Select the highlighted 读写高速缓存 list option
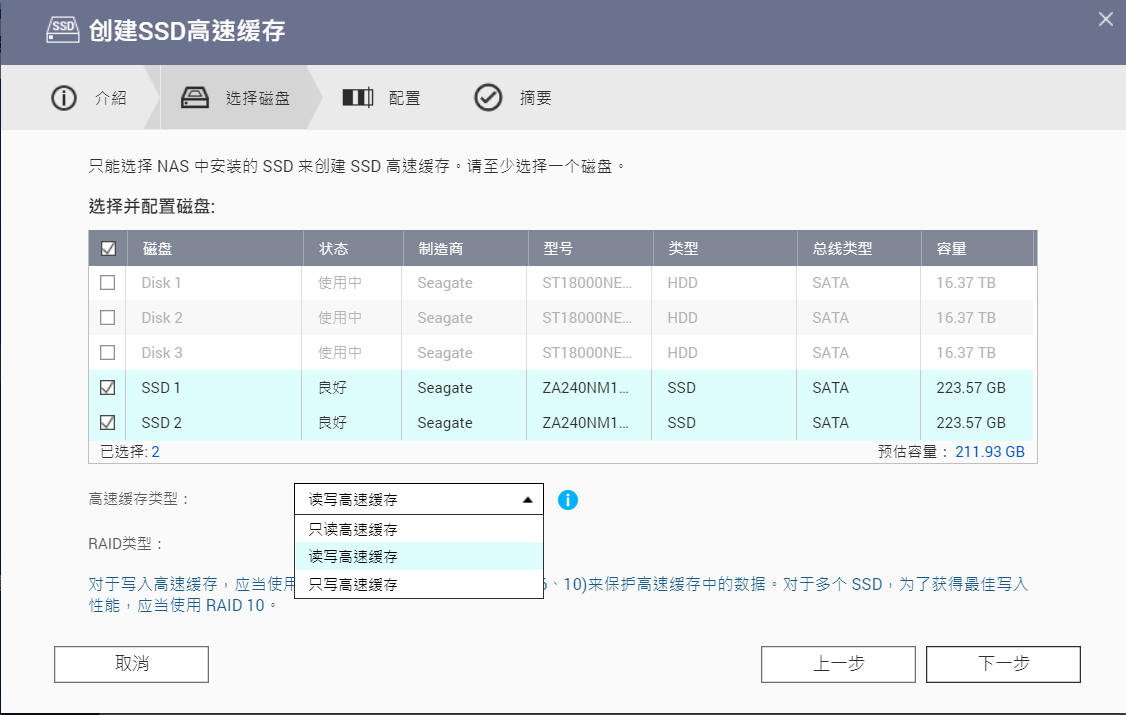 point(353,557)
